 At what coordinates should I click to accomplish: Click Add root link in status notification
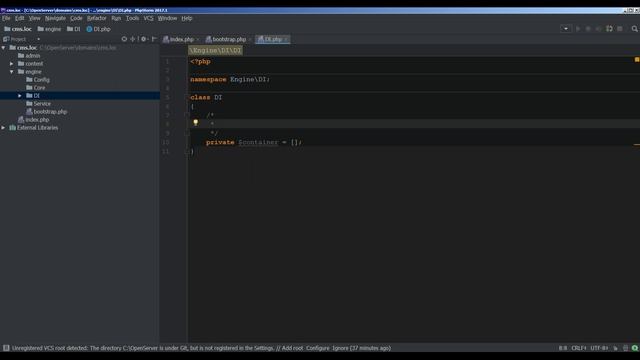click(x=292, y=348)
